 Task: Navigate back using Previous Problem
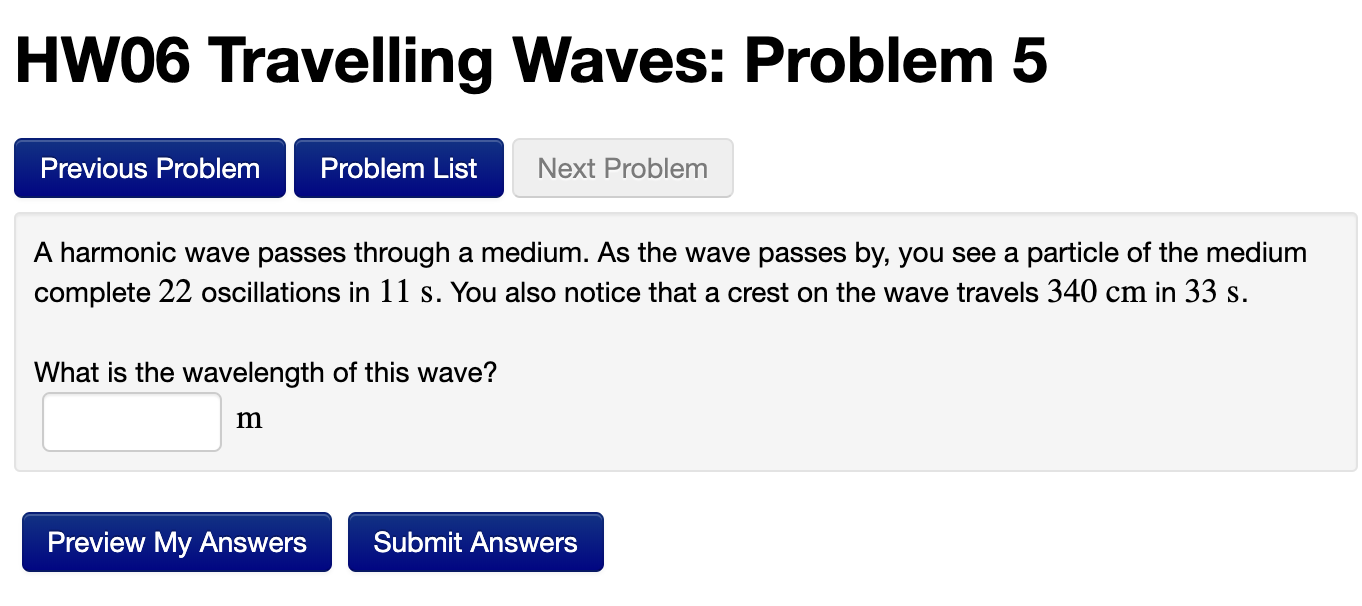click(149, 168)
